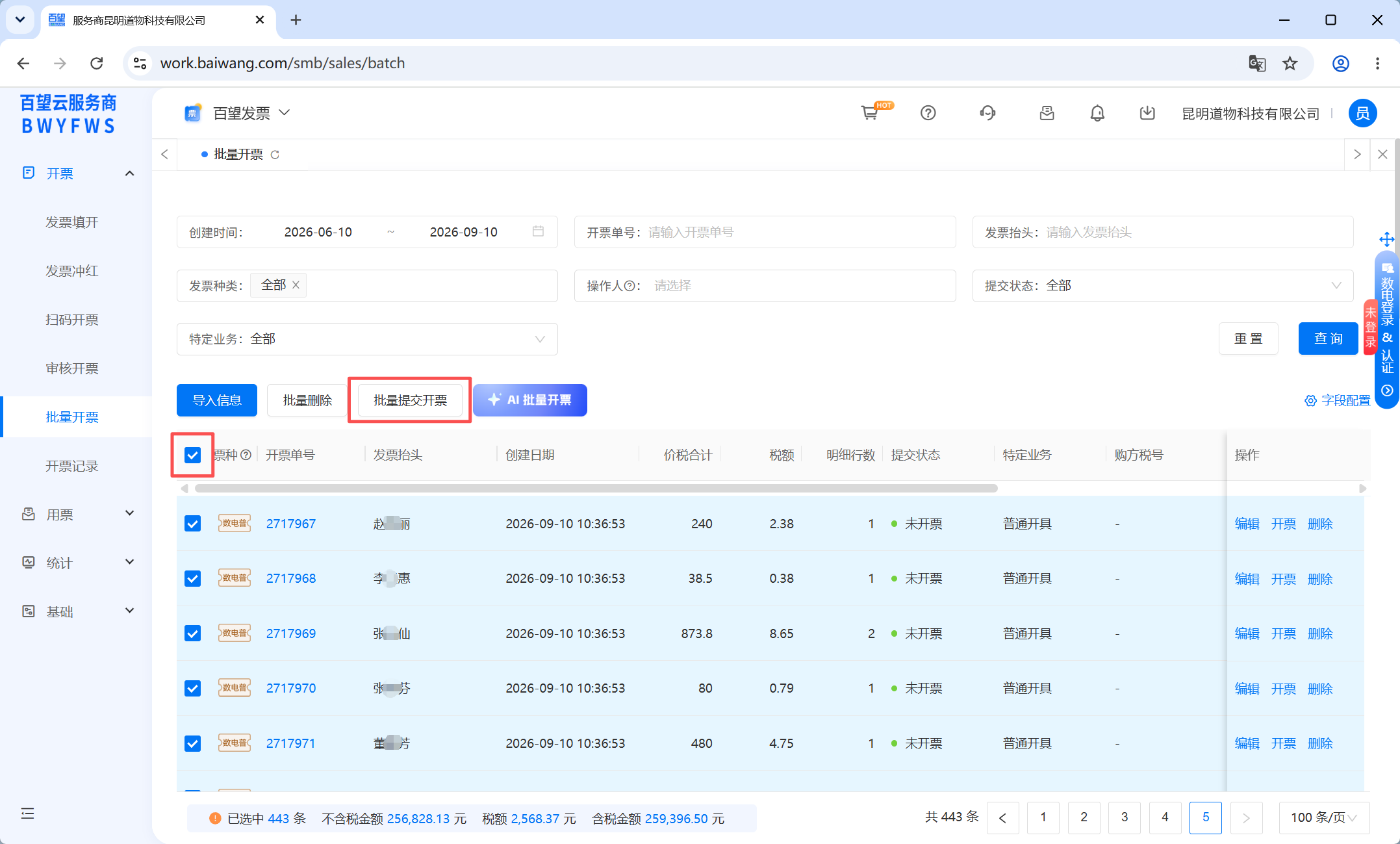
Task: Click 发票抬头 input field
Action: point(1163,232)
